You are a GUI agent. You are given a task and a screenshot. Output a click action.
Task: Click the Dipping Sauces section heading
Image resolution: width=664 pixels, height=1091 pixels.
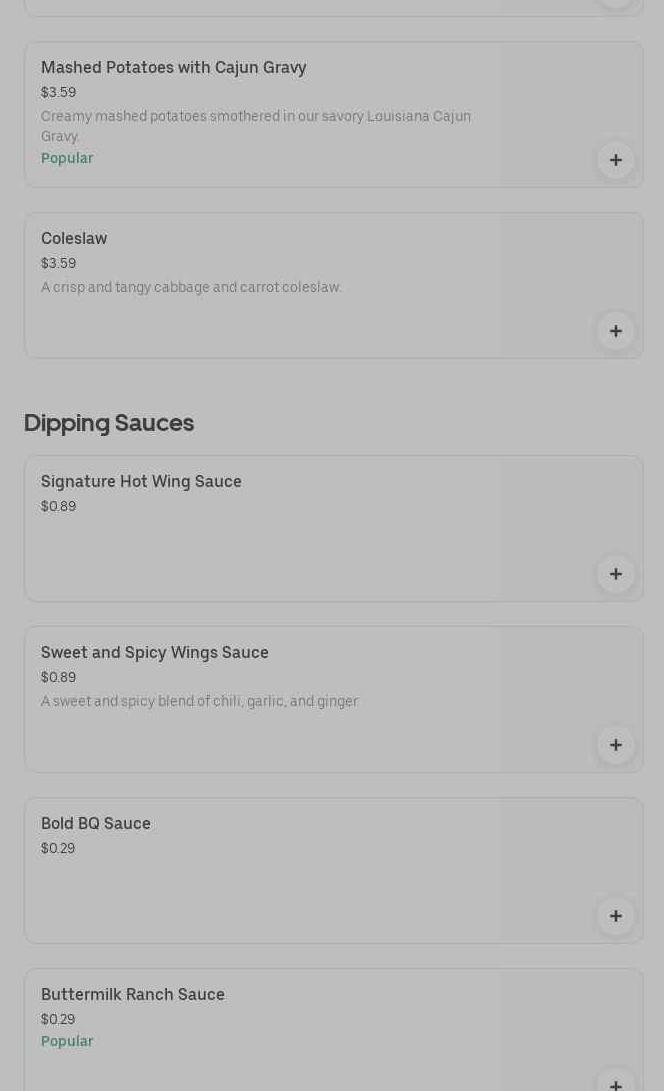[109, 423]
